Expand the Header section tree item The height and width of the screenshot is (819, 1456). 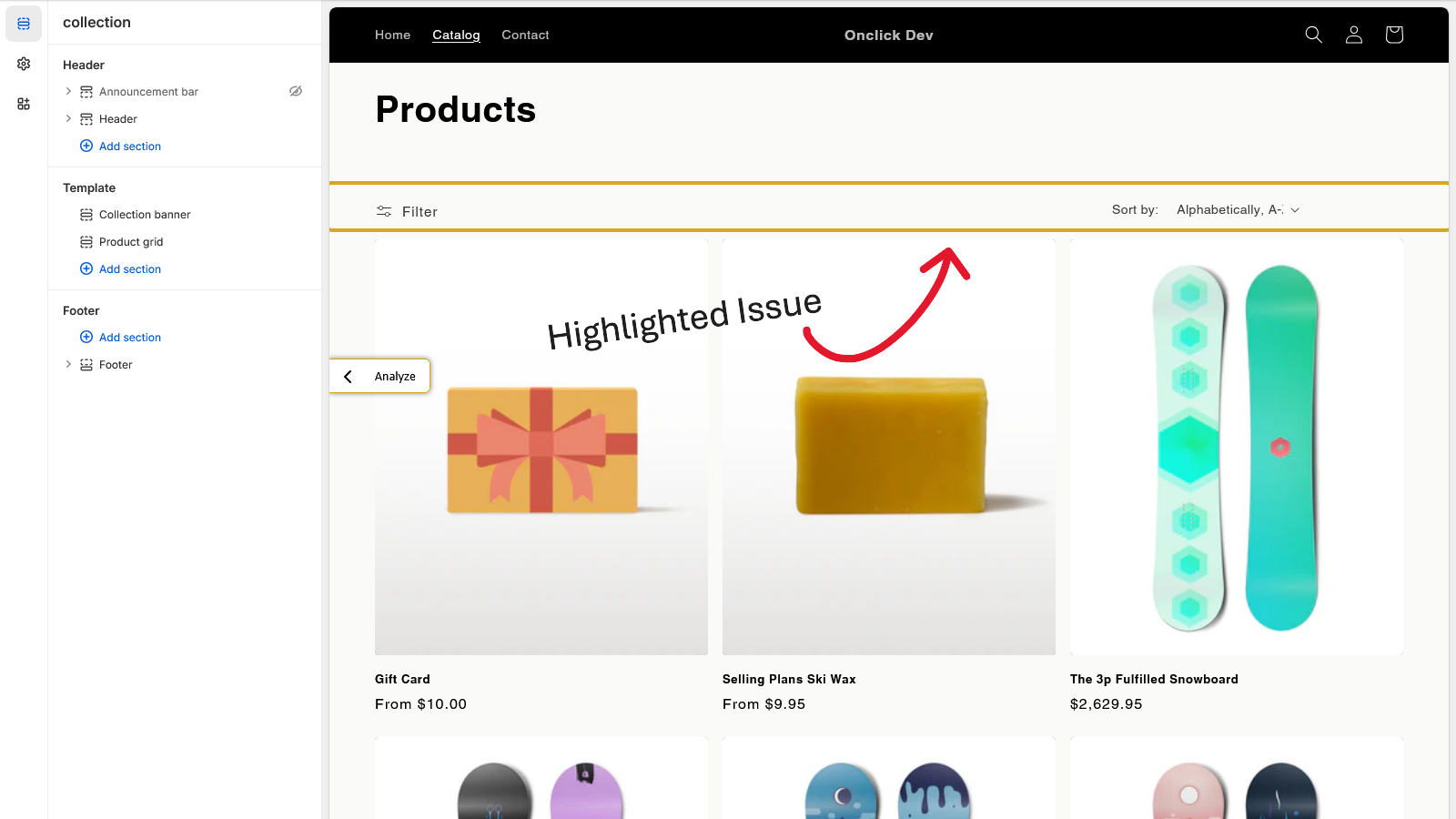coord(68,118)
